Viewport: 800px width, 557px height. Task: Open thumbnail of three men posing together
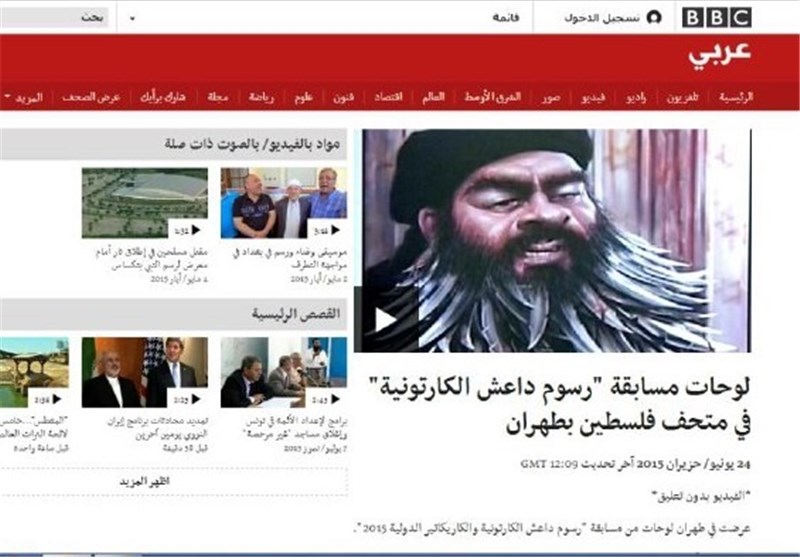pos(284,203)
